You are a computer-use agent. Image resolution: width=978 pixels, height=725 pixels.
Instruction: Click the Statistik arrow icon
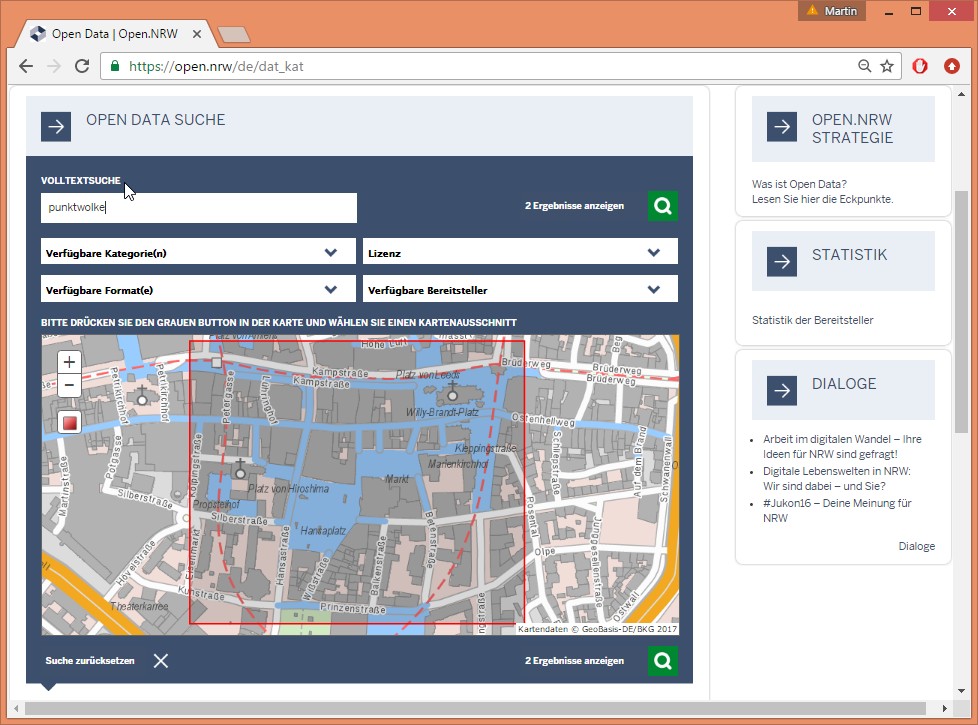782,261
